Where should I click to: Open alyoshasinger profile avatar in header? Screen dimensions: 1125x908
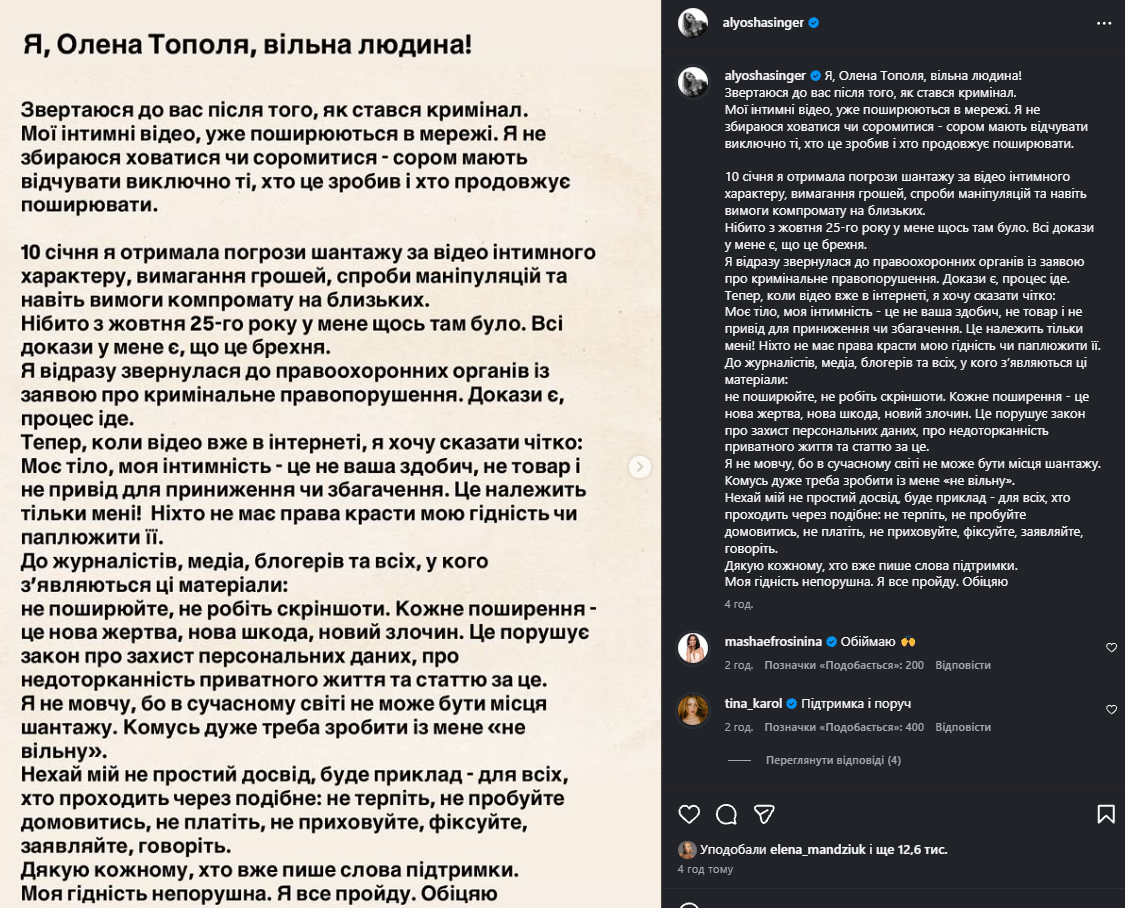693,23
